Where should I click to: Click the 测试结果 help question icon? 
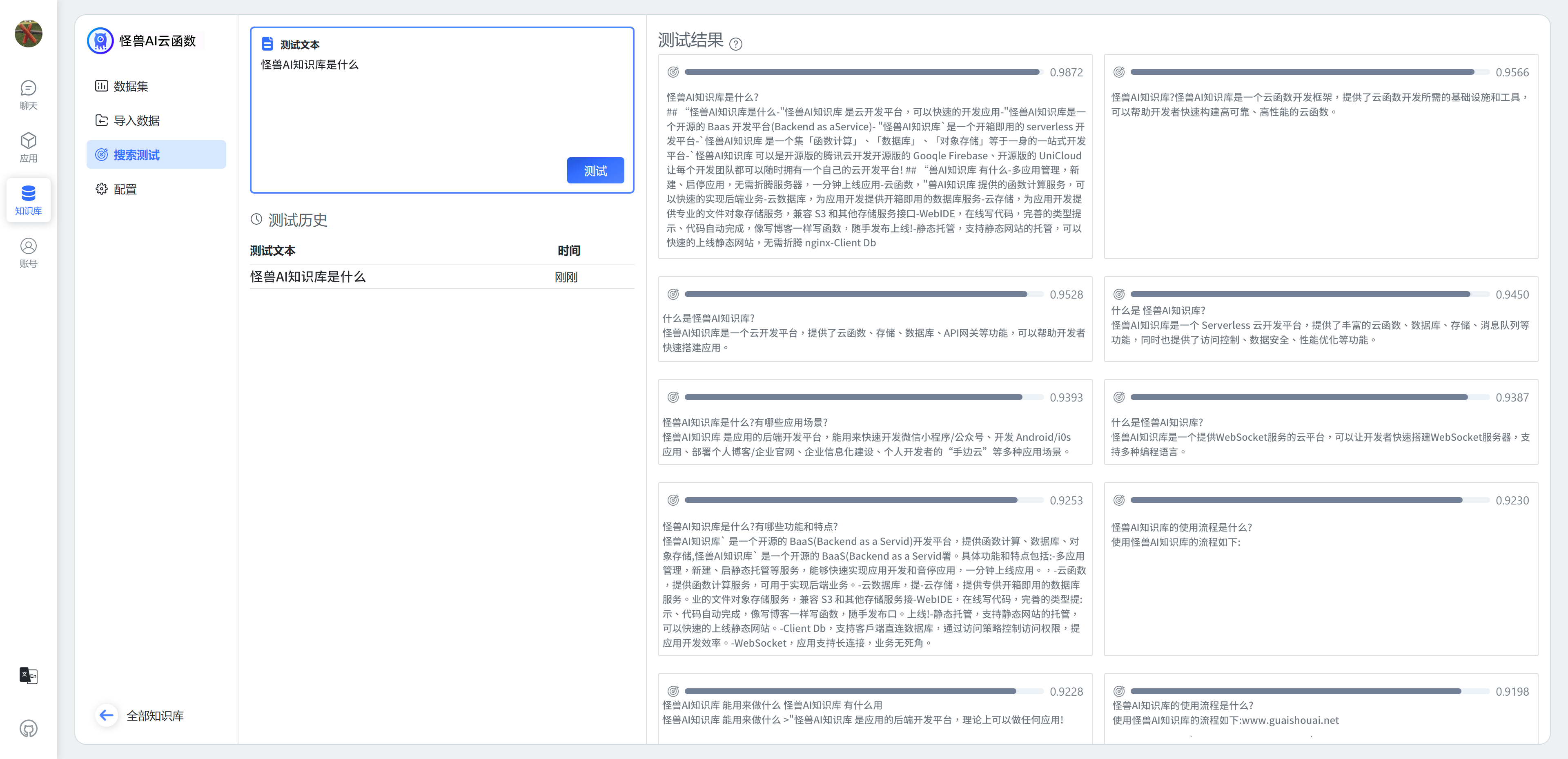point(735,44)
